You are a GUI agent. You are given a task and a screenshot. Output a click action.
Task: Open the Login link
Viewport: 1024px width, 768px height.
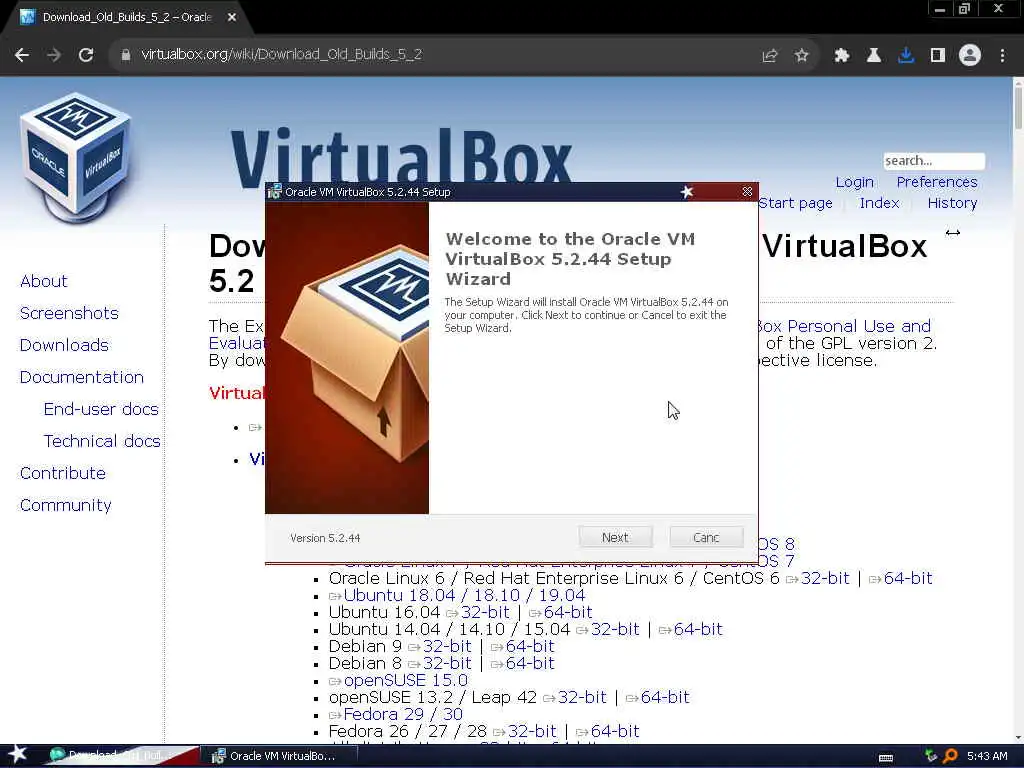pos(854,182)
